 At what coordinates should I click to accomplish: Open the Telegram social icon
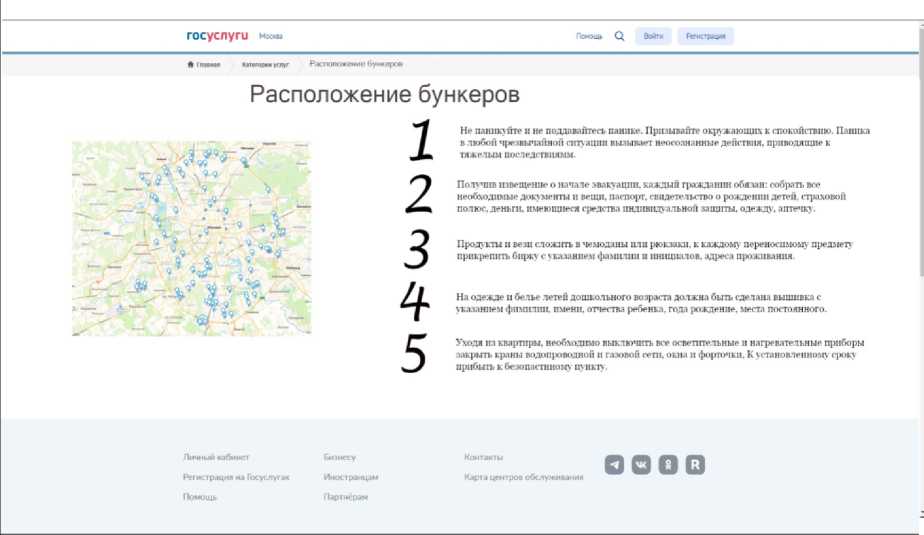[x=614, y=465]
